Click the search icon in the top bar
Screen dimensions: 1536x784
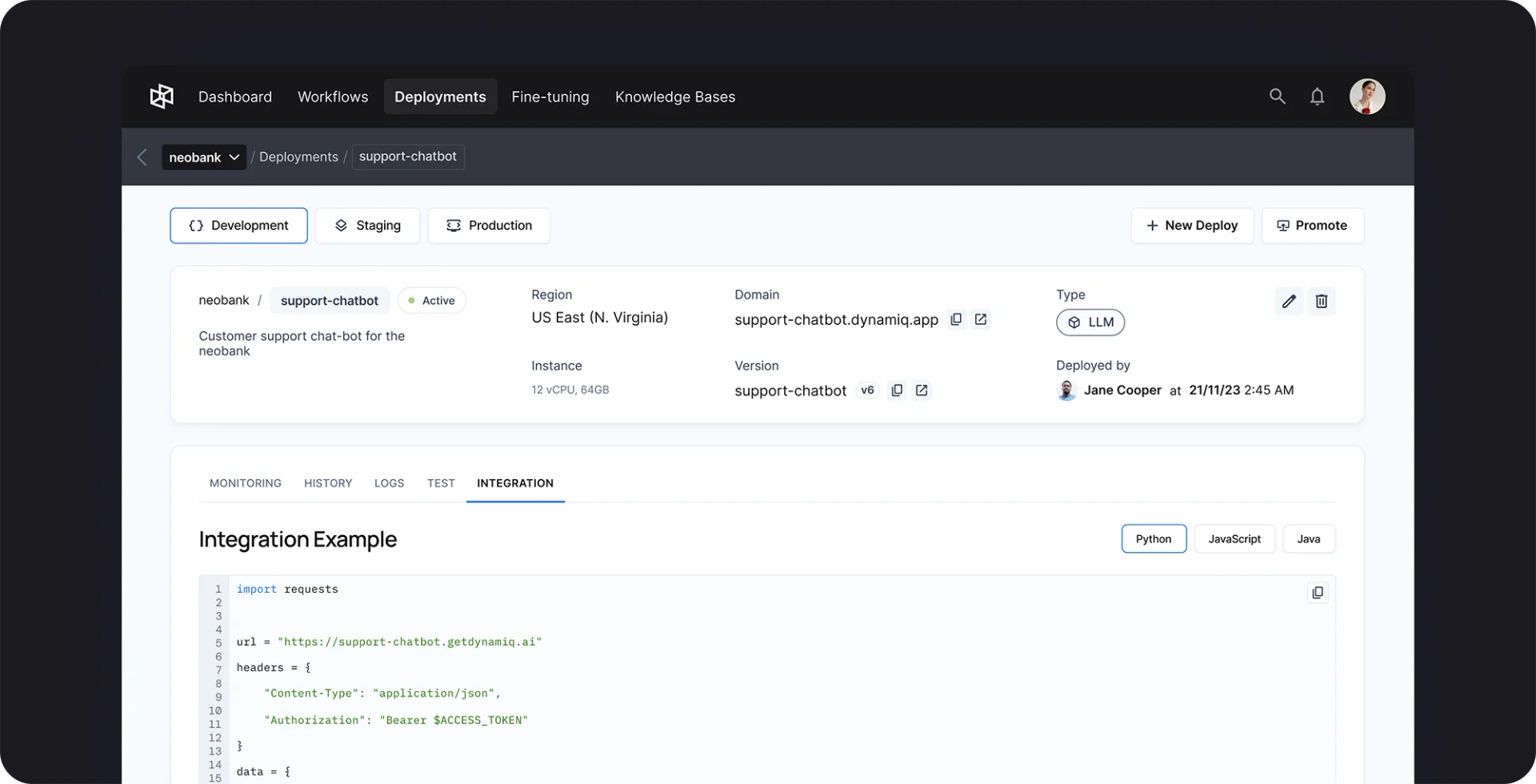point(1277,96)
